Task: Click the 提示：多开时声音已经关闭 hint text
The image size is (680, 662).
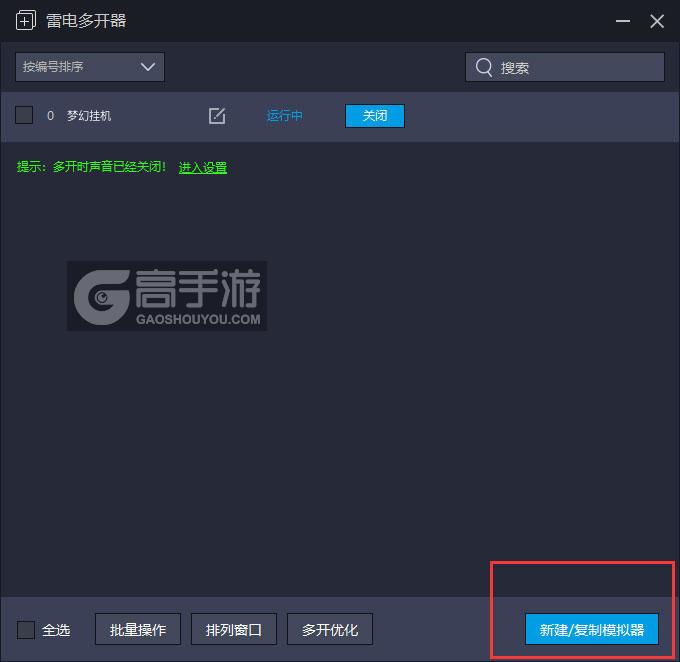Action: click(x=91, y=167)
